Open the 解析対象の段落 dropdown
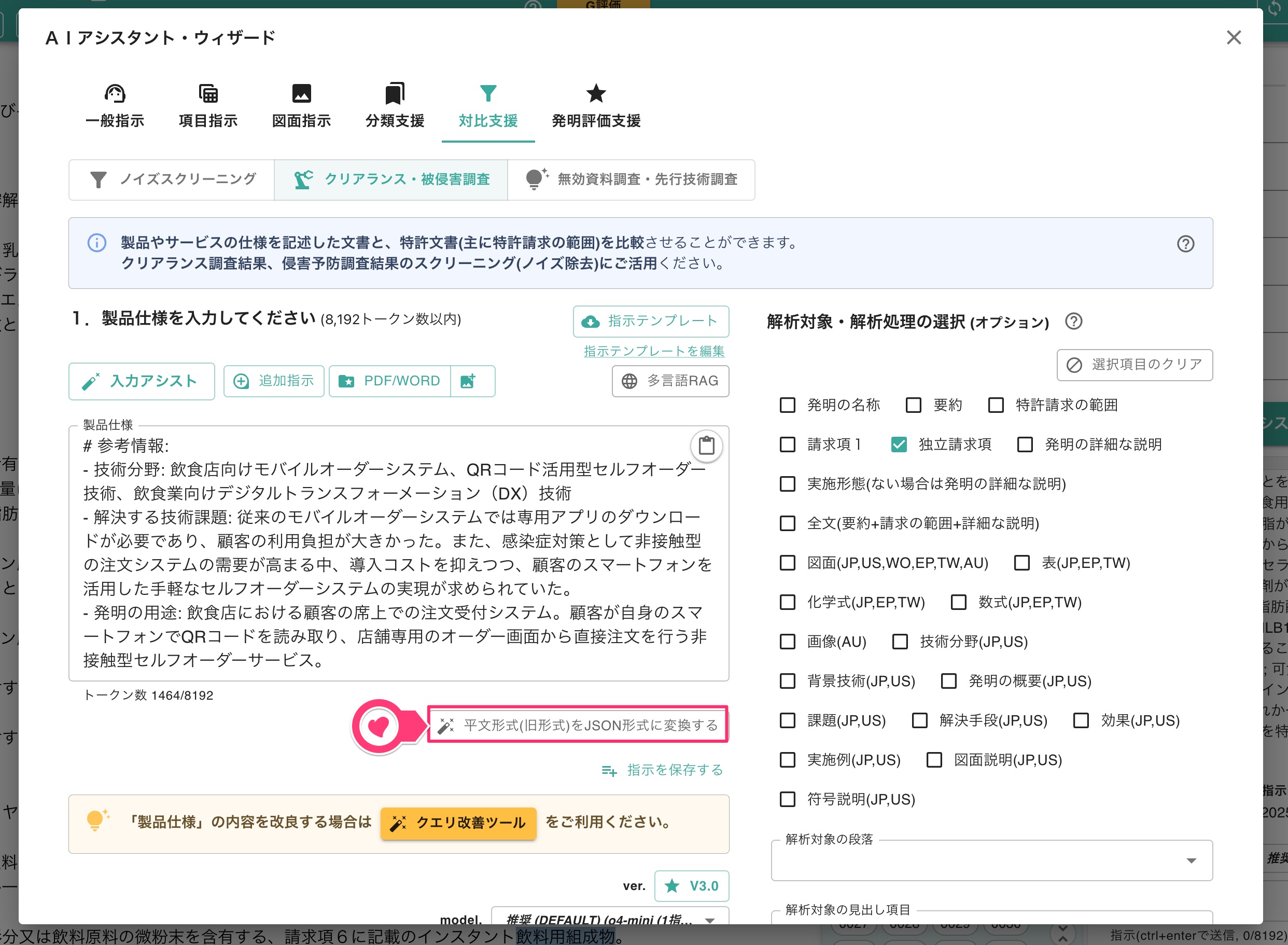Viewport: 1288px width, 945px height. [992, 861]
